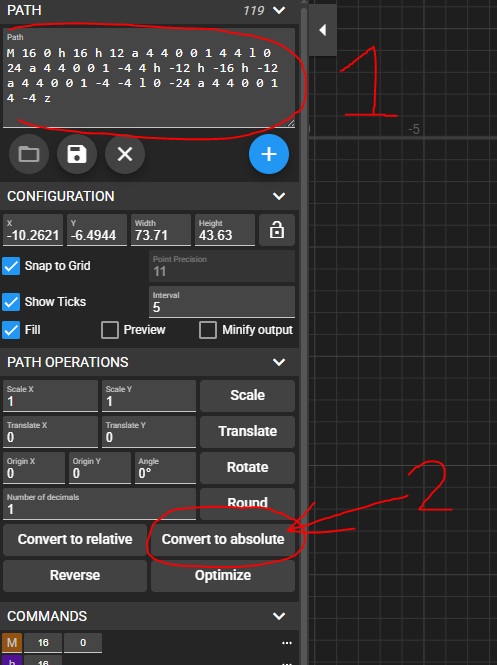Viewport: 497px width, 665px height.
Task: Edit the X viewbox field
Action: point(33,230)
